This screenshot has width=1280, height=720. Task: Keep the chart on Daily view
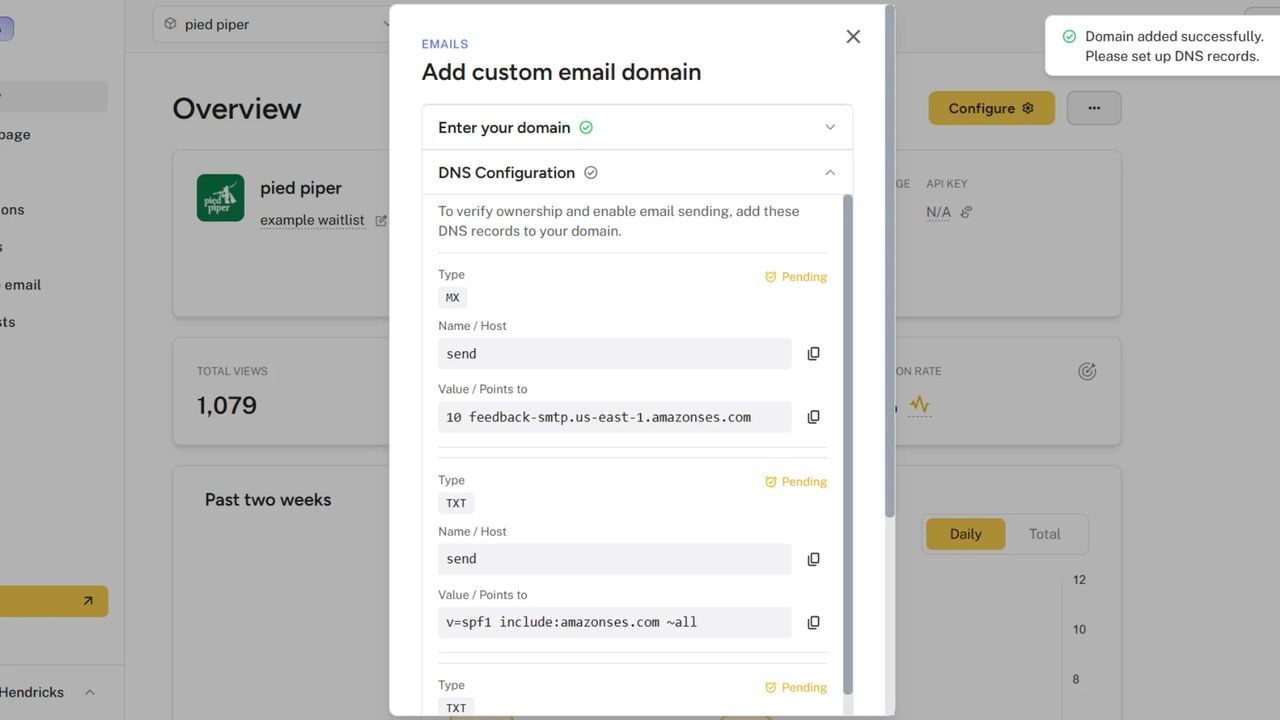[x=965, y=534]
